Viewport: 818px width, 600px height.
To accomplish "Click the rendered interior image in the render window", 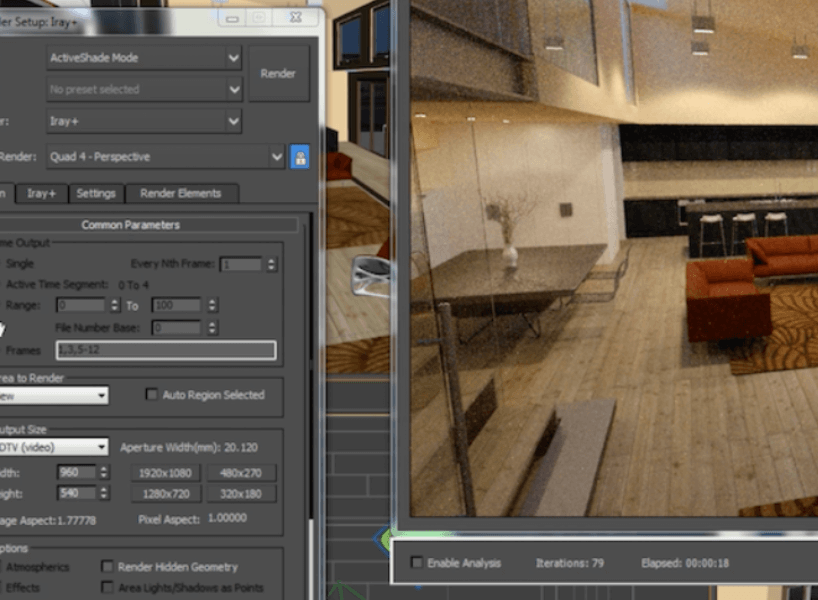I will 614,258.
